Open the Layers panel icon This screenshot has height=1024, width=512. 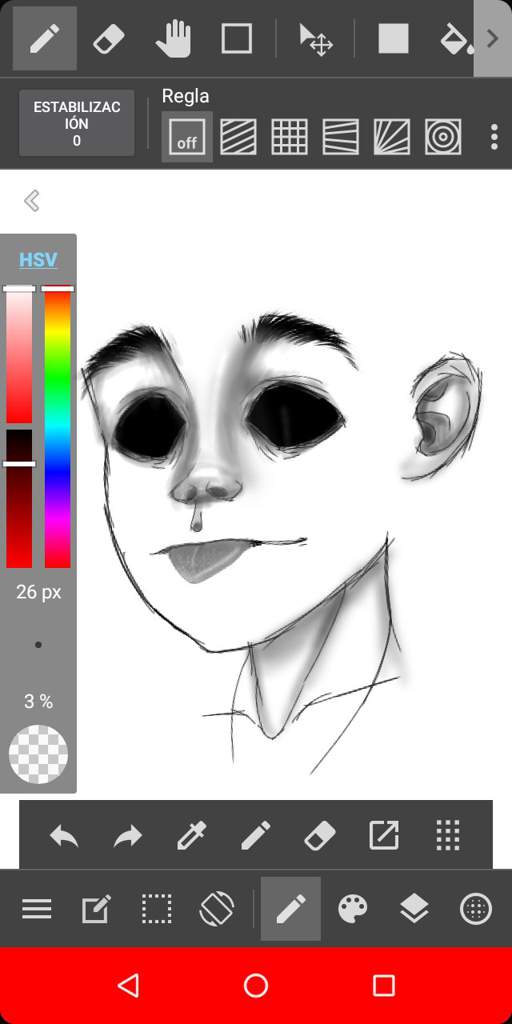(414, 908)
